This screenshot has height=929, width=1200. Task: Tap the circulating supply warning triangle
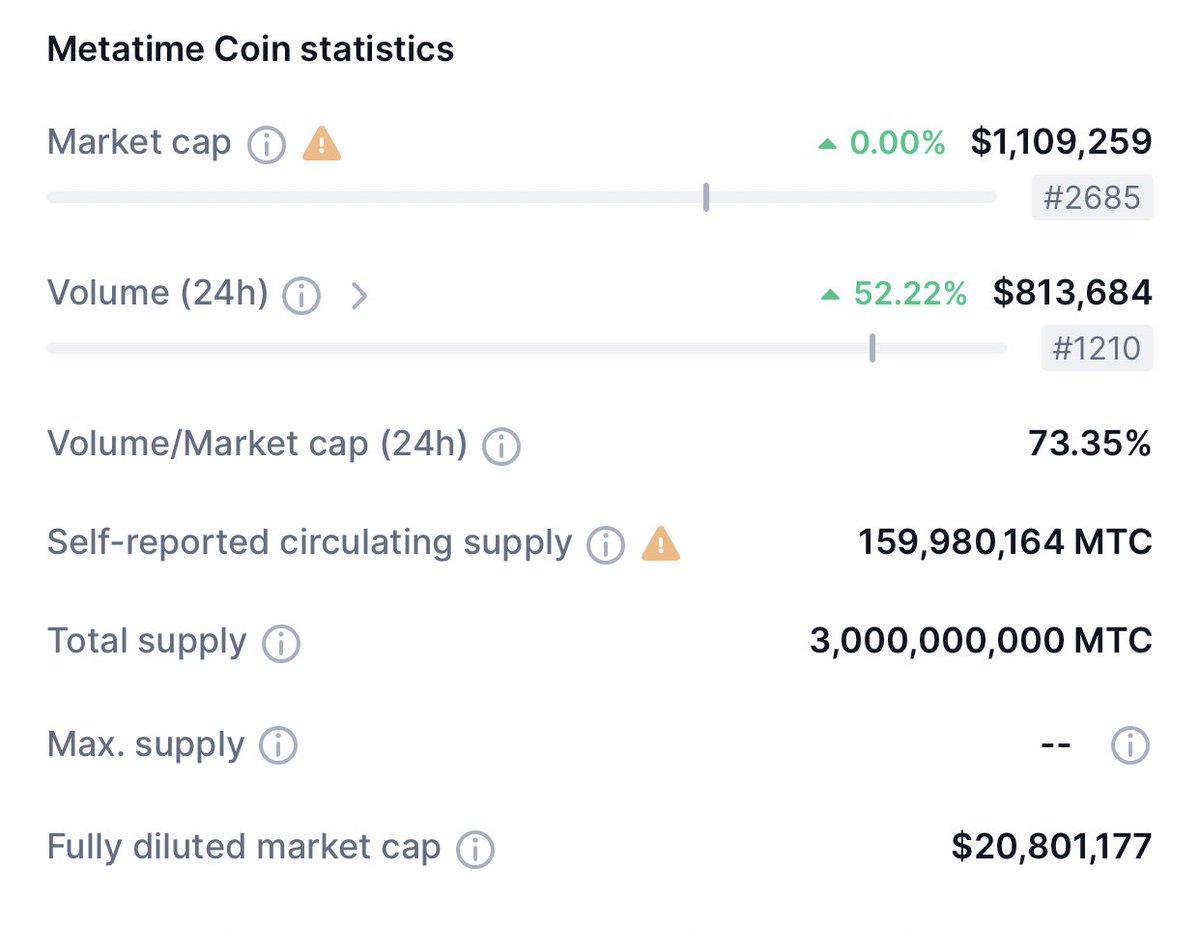tap(660, 543)
